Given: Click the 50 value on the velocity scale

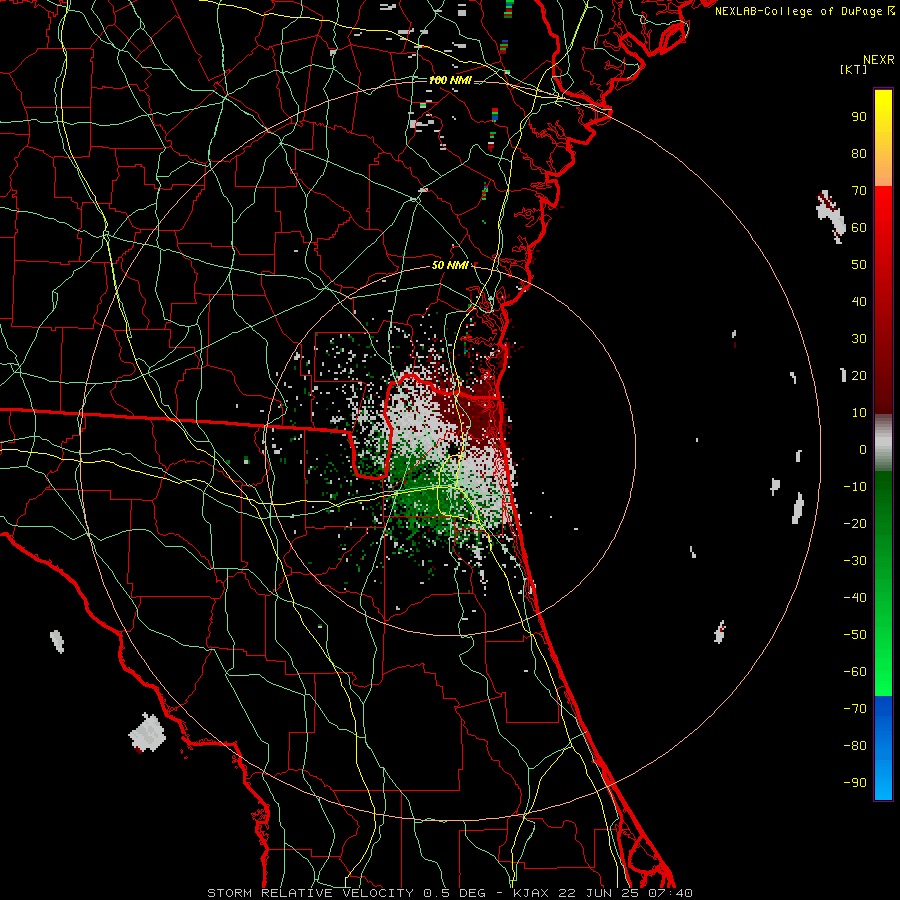Looking at the screenshot, I should point(859,265).
